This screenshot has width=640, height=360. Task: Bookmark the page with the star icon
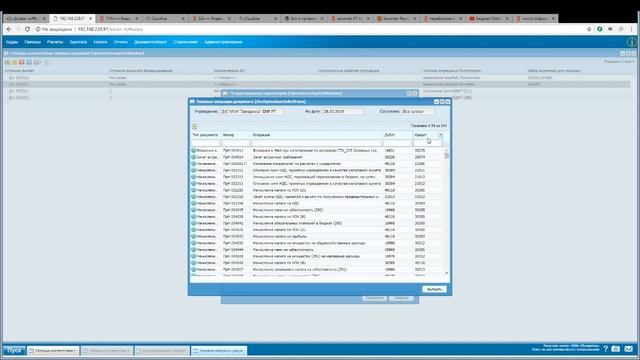589,29
